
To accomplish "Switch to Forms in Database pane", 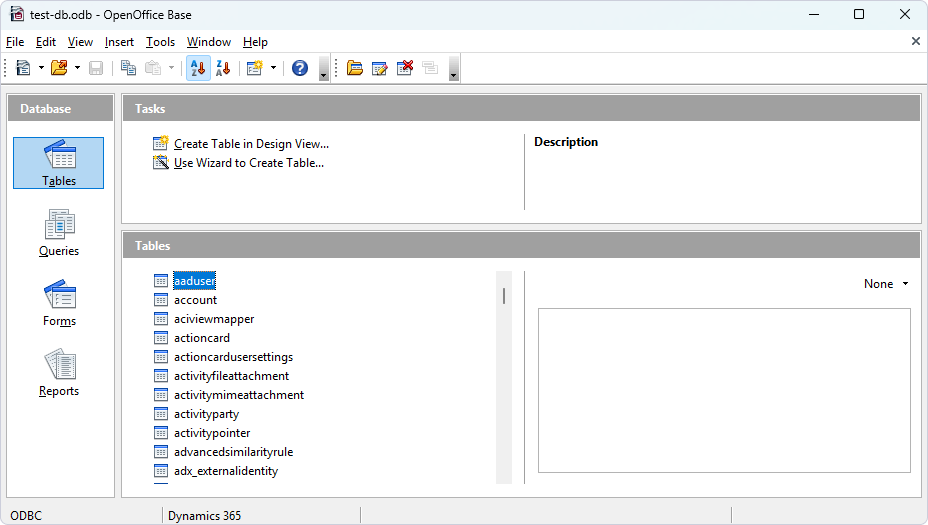I will [x=59, y=303].
